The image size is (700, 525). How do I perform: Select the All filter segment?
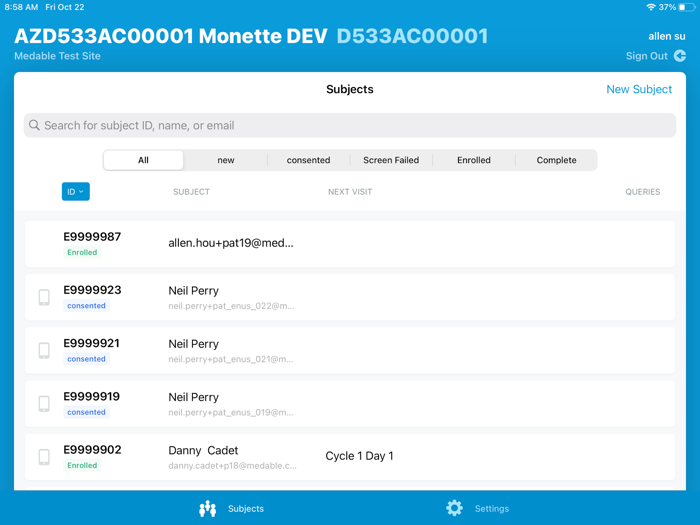pos(143,160)
